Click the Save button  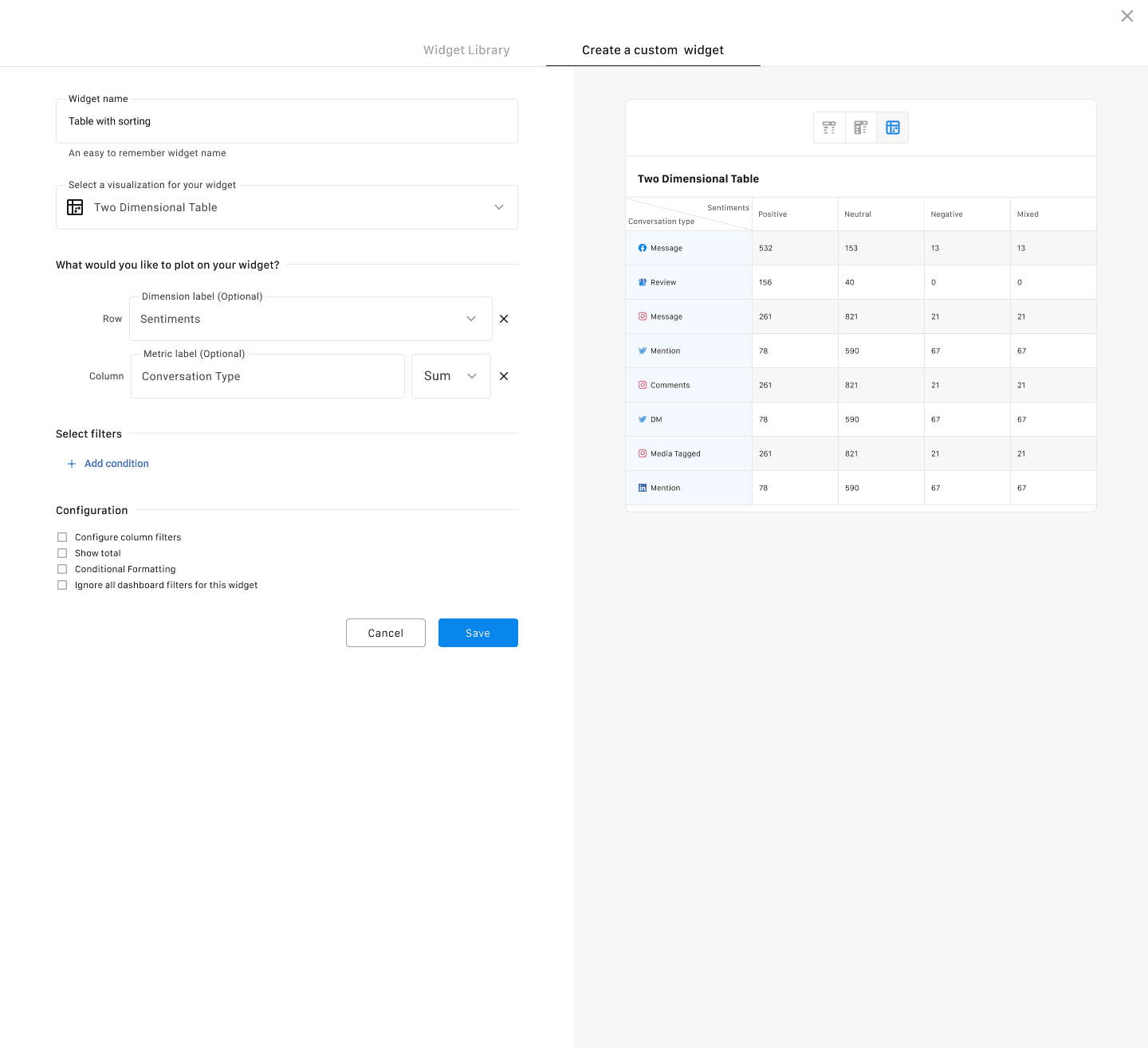(478, 633)
